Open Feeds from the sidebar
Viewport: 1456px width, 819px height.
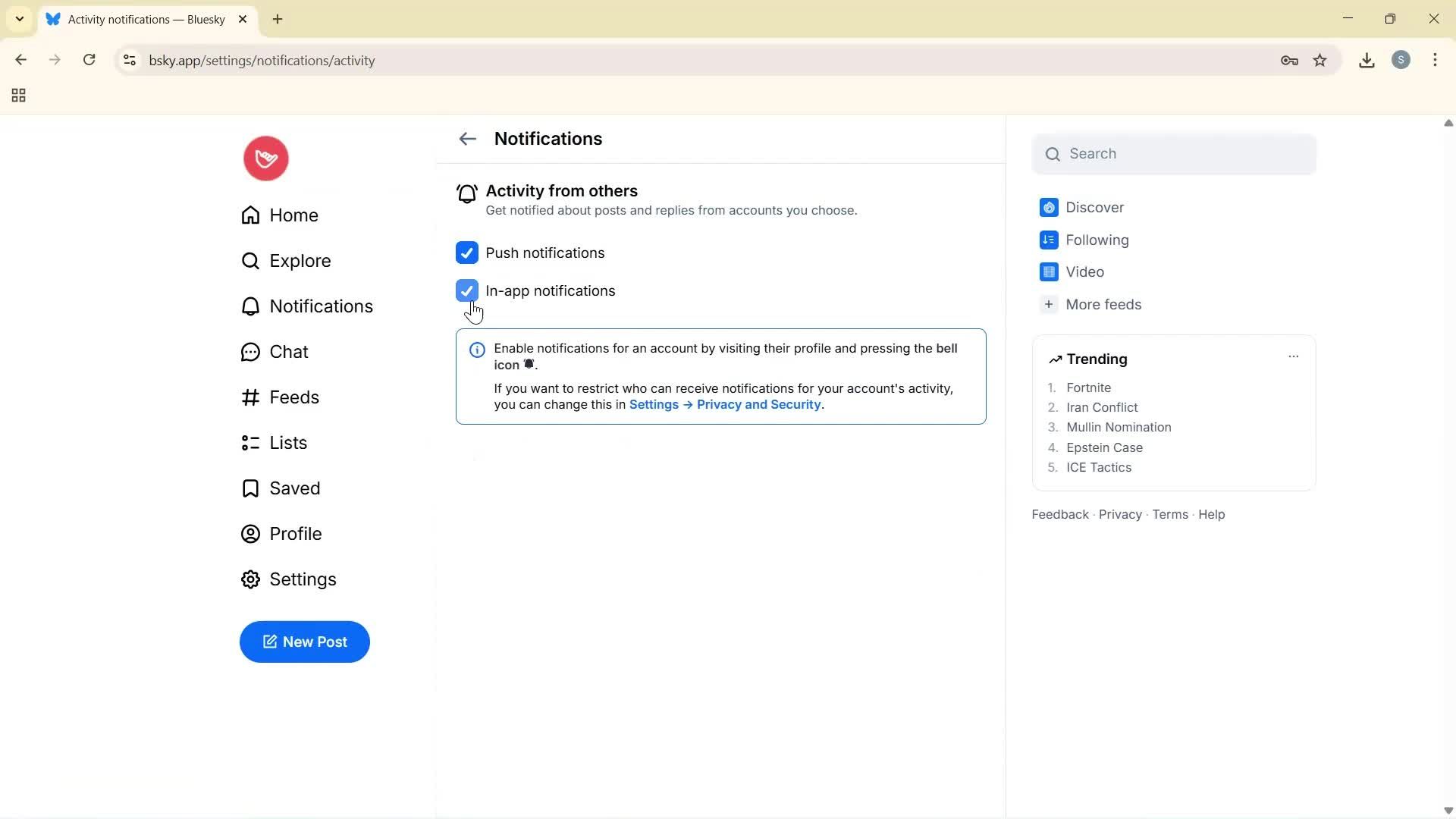point(294,397)
